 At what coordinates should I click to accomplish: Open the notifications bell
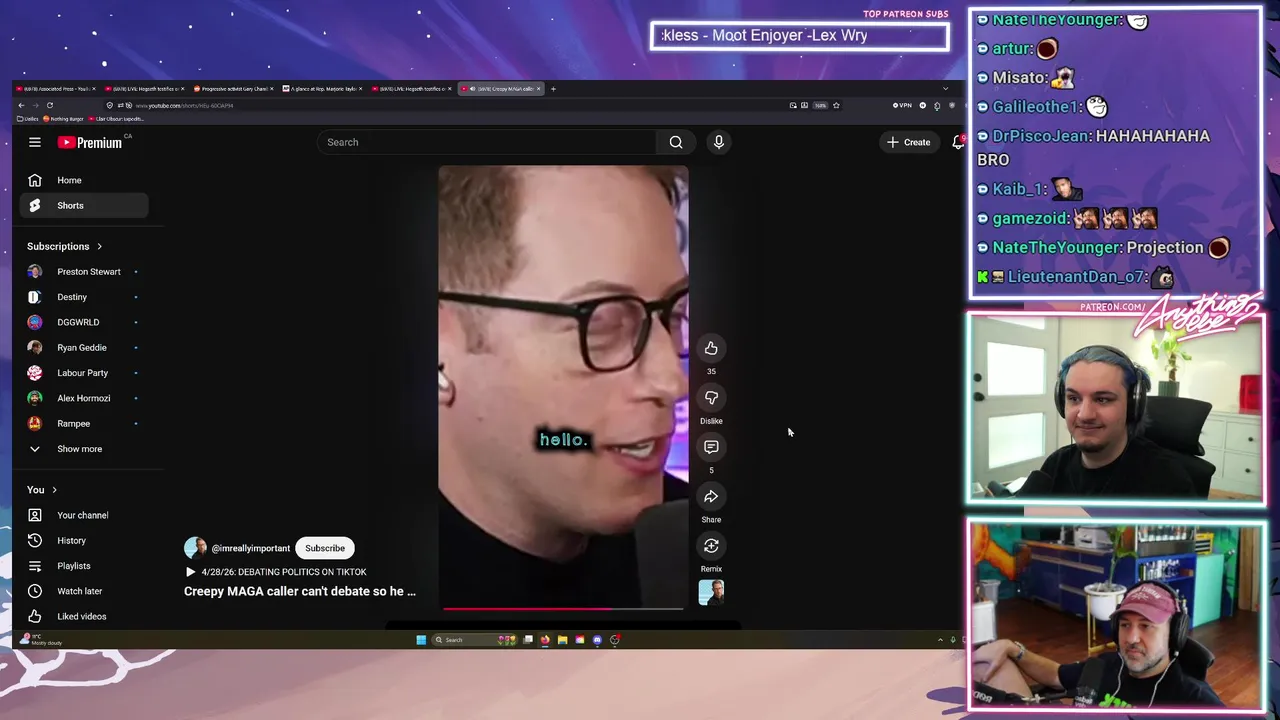958,142
